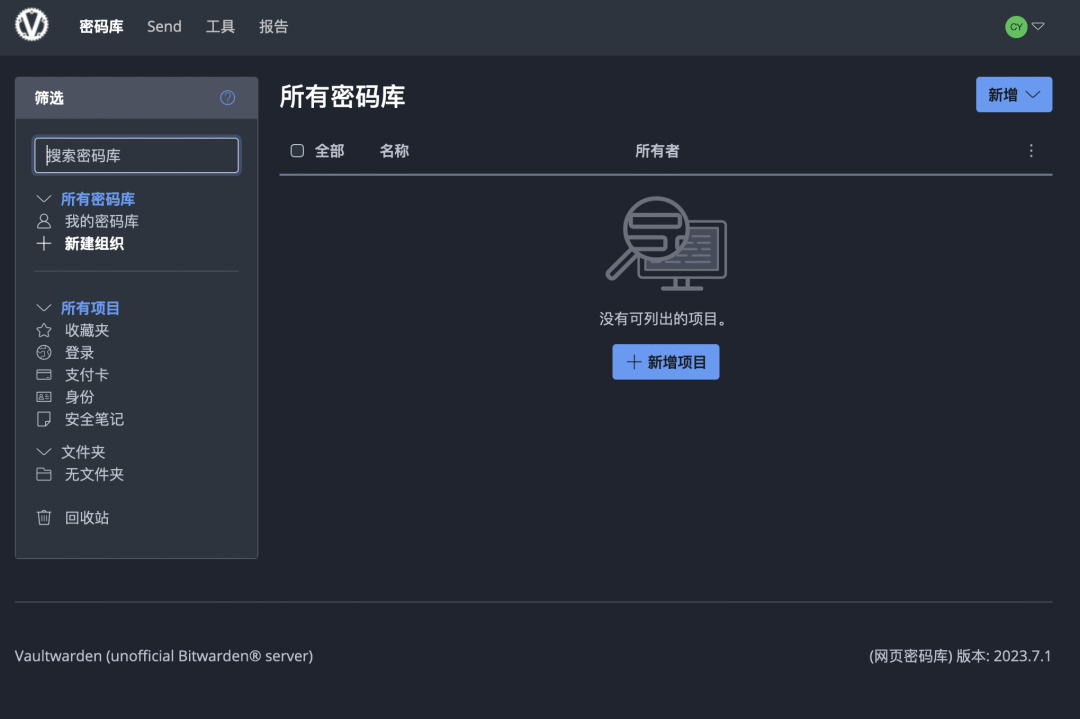Collapse the 所有项目 section

point(44,307)
